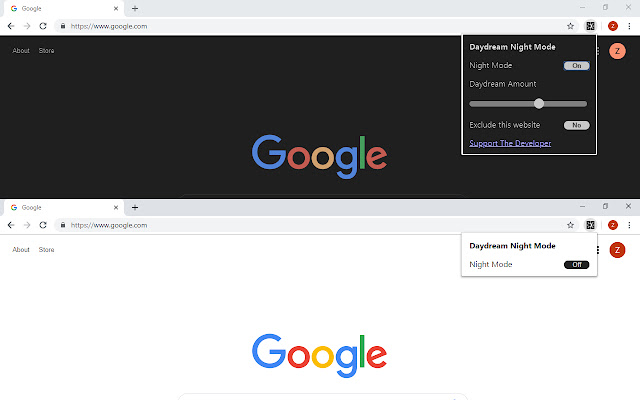This screenshot has height=400, width=640.
Task: Restore down the top browser window
Action: tap(605, 7)
